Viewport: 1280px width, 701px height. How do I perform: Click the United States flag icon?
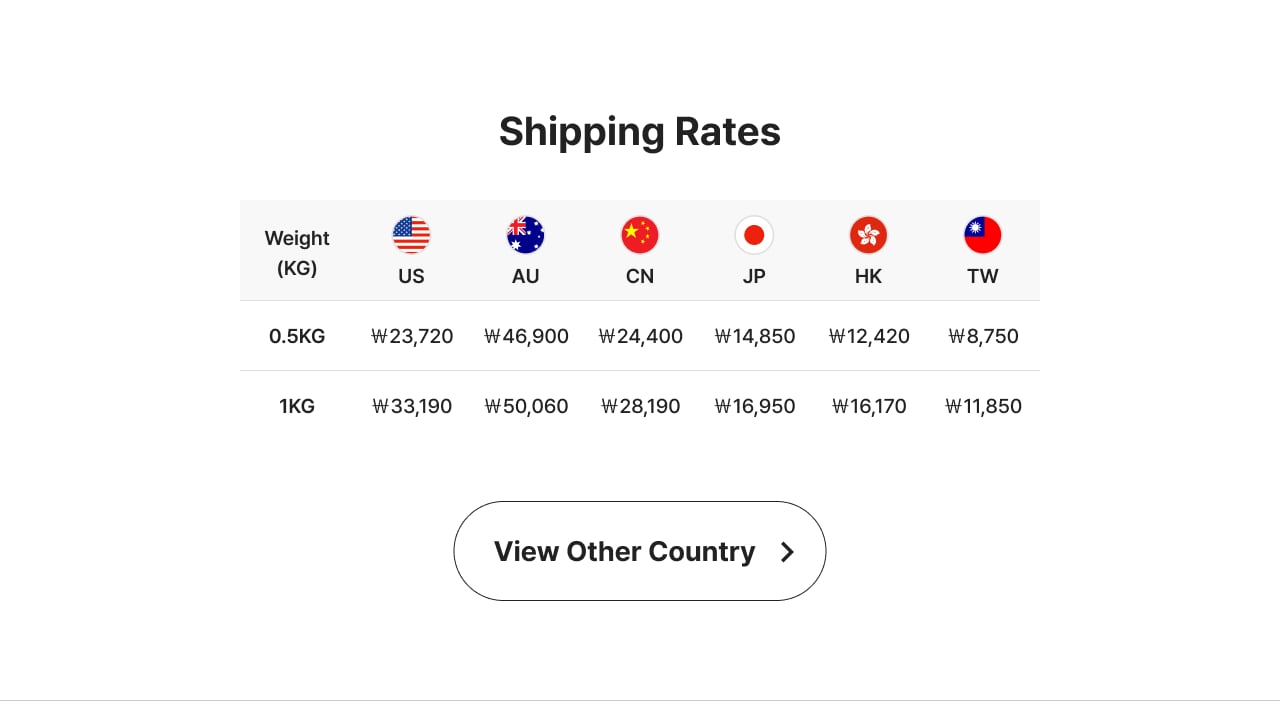(x=411, y=235)
